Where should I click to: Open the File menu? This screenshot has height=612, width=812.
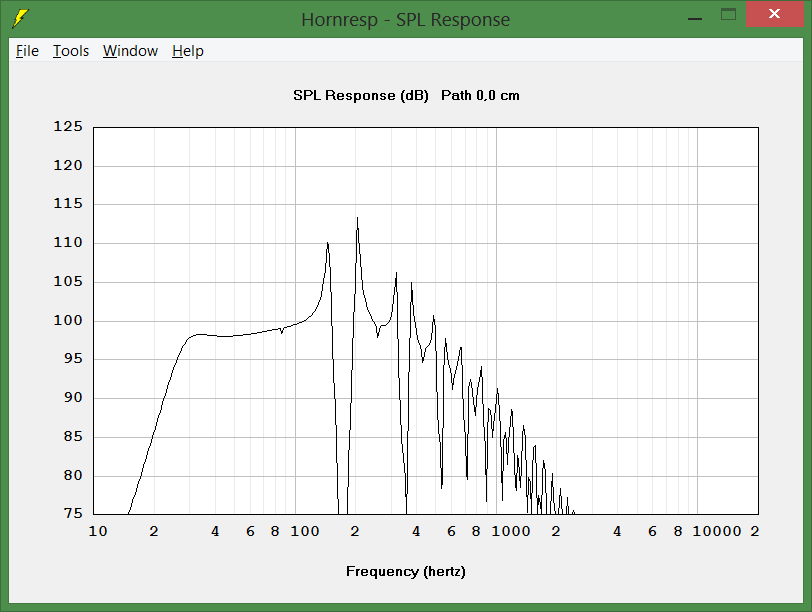pos(27,51)
